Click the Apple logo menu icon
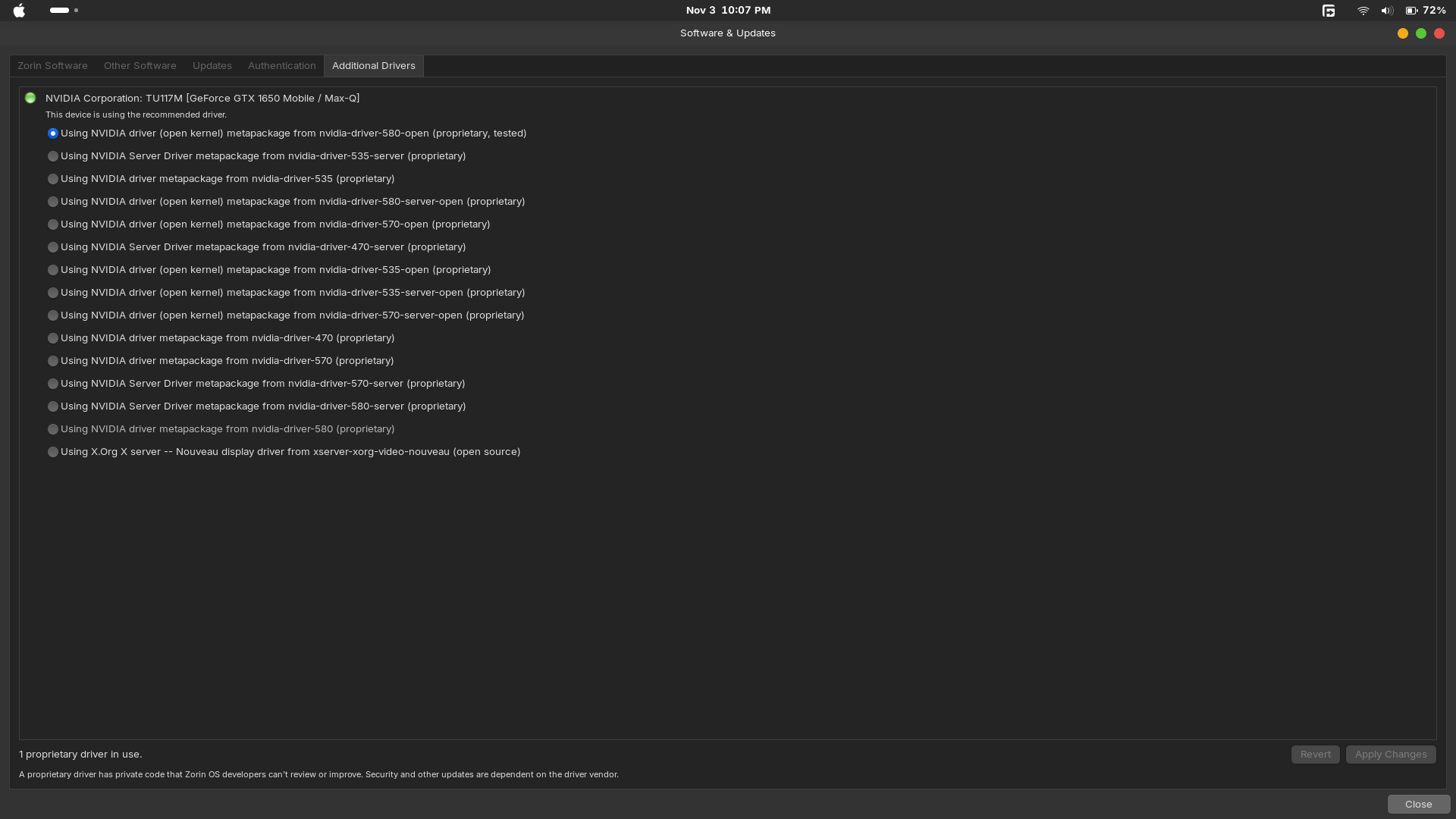Viewport: 1456px width, 819px height. coord(19,11)
